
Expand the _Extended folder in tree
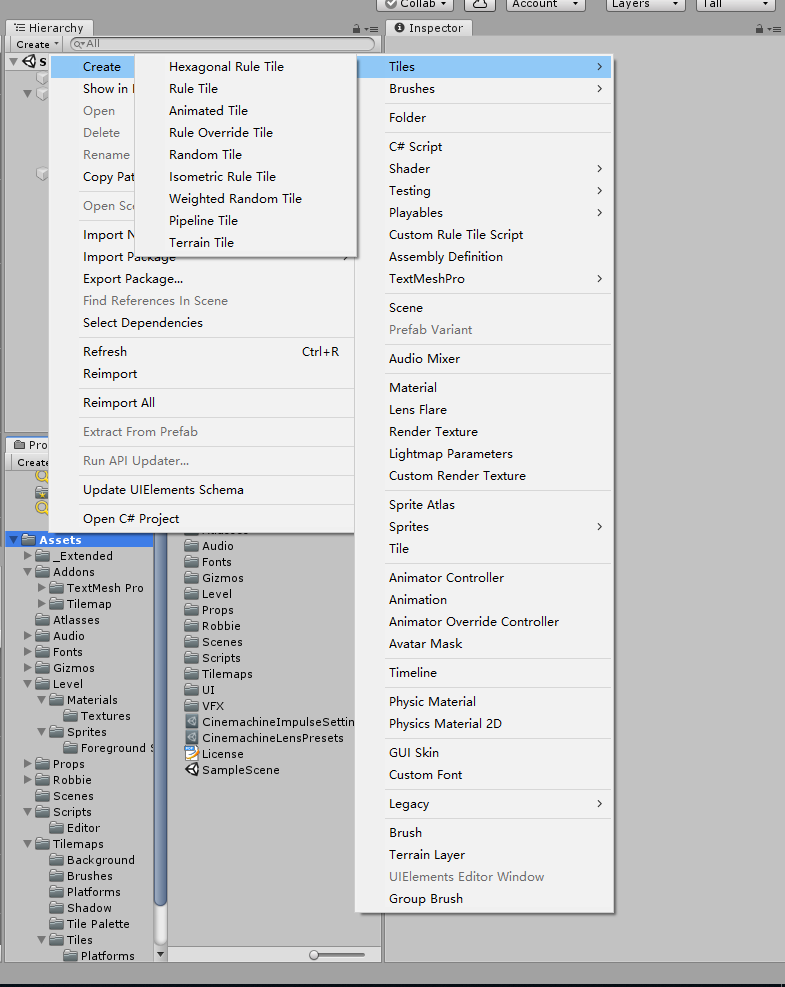click(x=28, y=556)
